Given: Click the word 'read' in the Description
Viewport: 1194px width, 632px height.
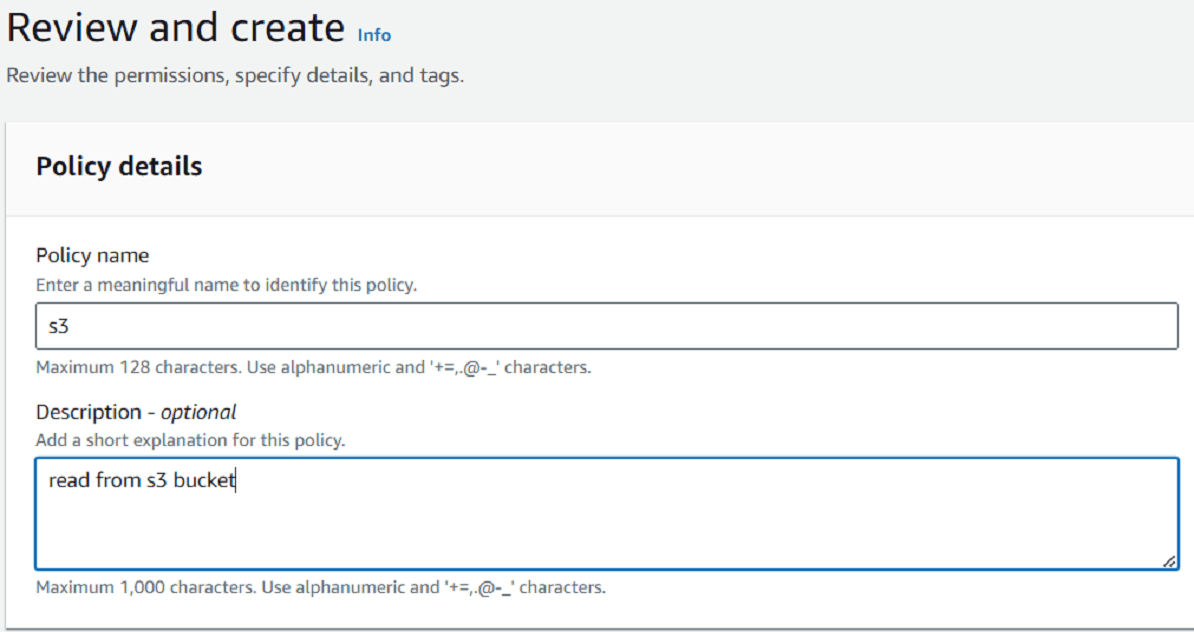Looking at the screenshot, I should 69,481.
